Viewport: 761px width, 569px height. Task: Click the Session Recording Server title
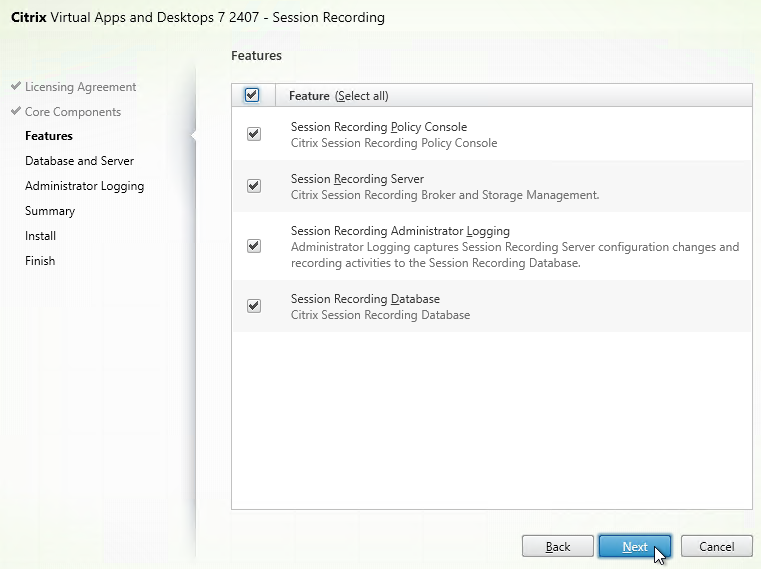click(357, 179)
